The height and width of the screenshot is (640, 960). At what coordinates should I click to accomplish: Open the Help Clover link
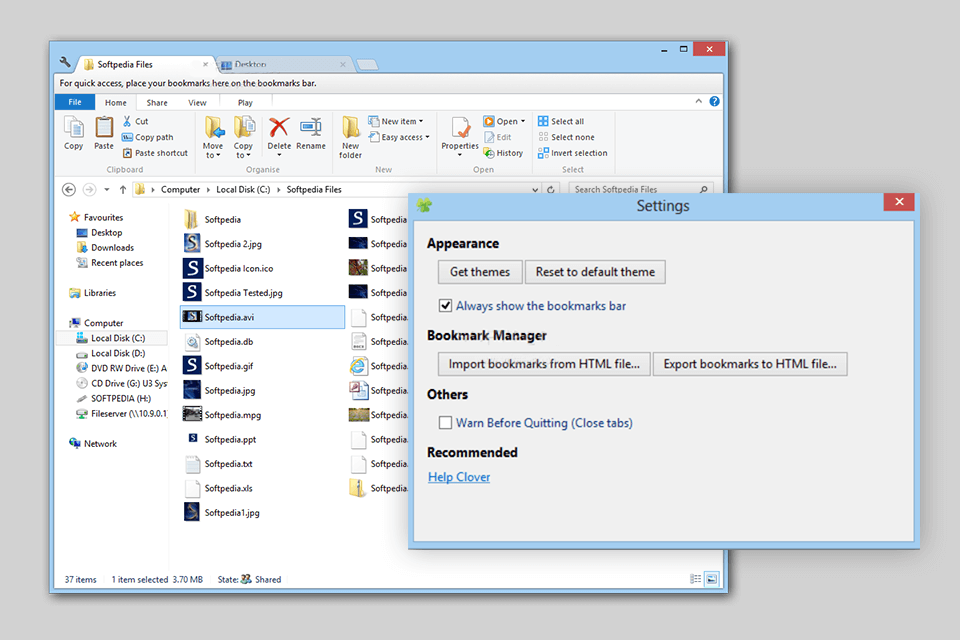click(459, 477)
